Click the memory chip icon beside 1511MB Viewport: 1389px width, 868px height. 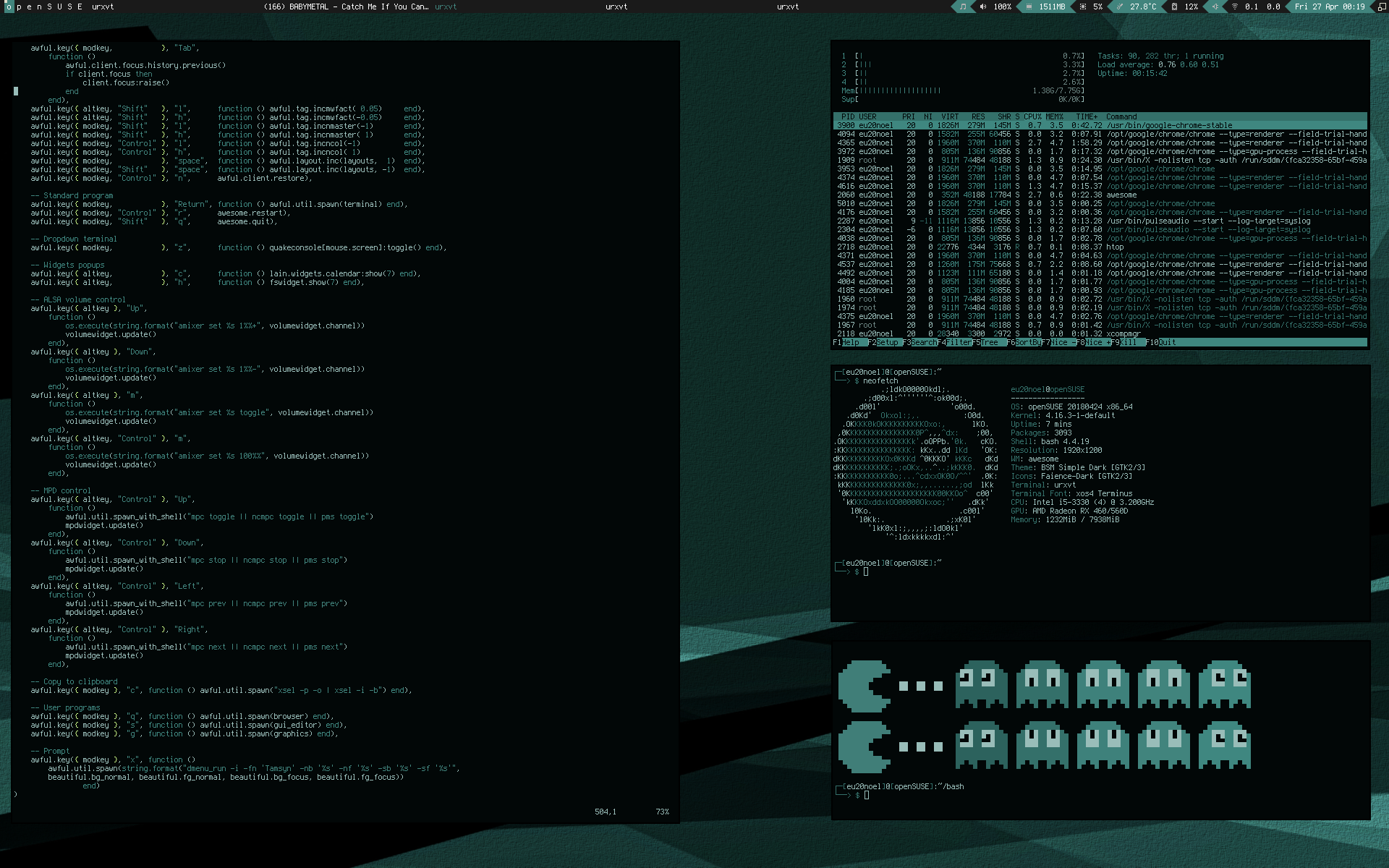(x=1029, y=7)
